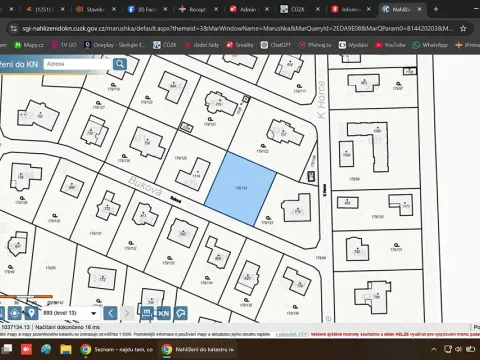Open the WhatsApp bookmark

(x=430, y=45)
